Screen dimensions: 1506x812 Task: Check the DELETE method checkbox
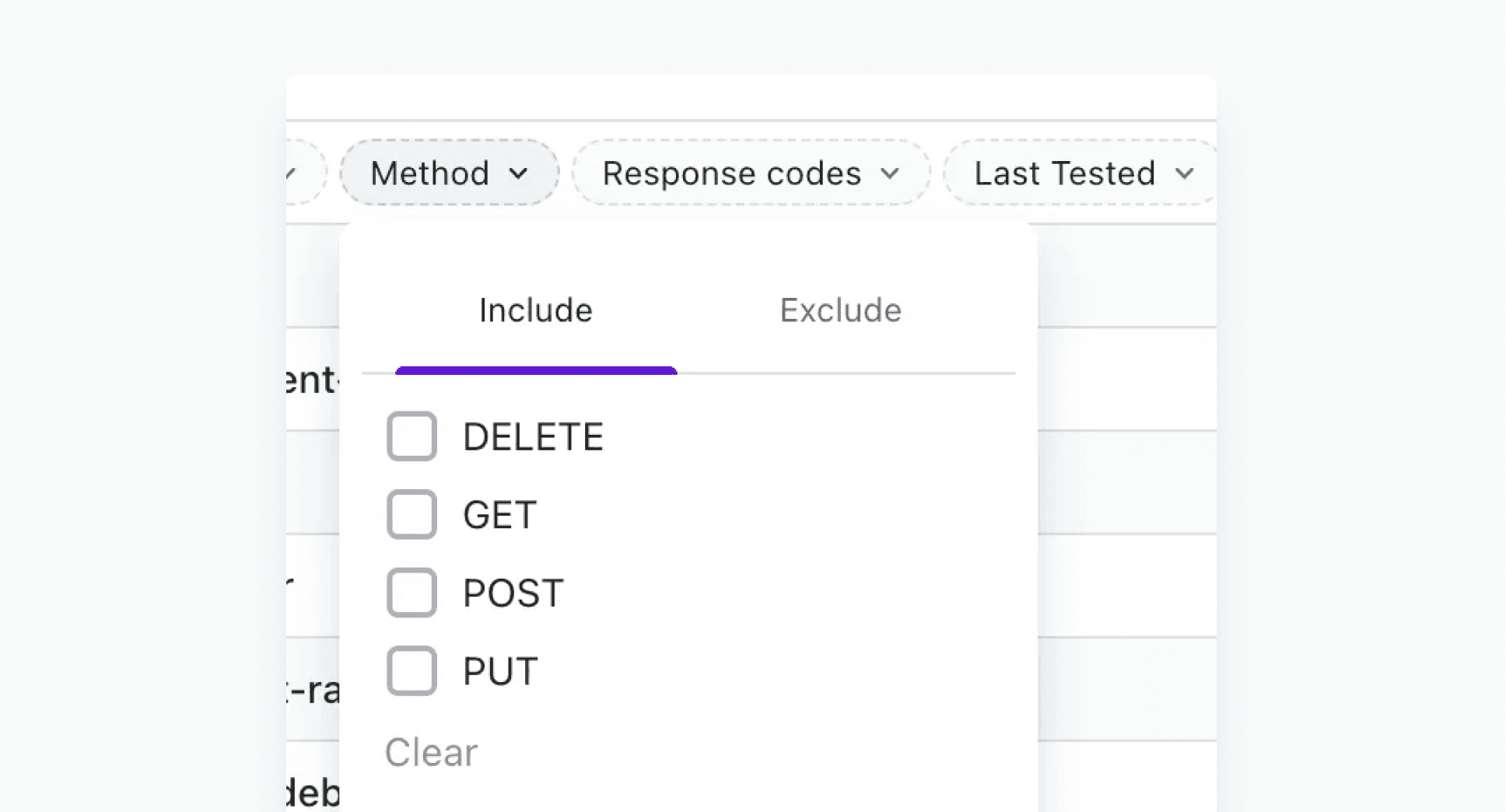pyautogui.click(x=412, y=436)
